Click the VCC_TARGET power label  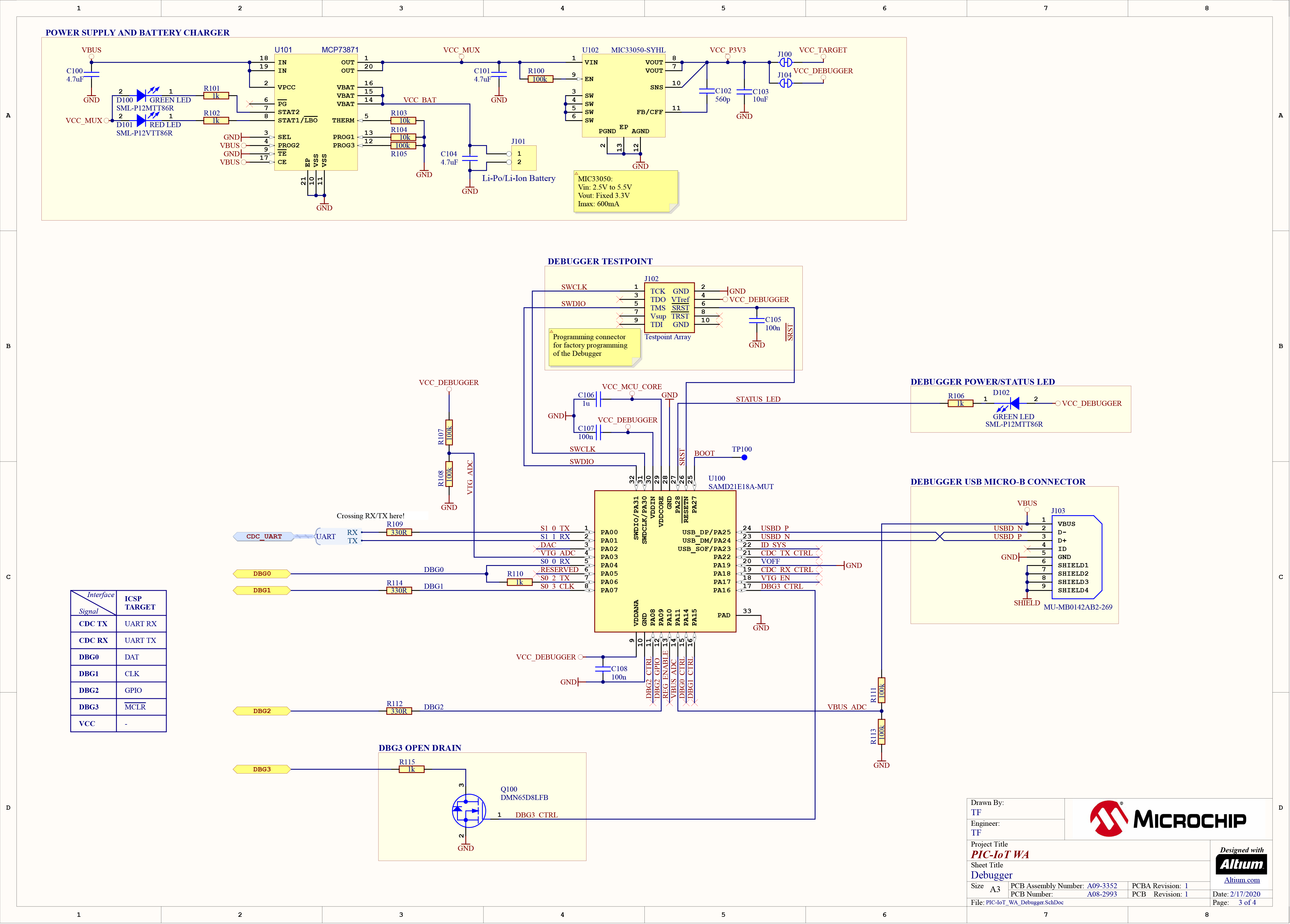[822, 50]
